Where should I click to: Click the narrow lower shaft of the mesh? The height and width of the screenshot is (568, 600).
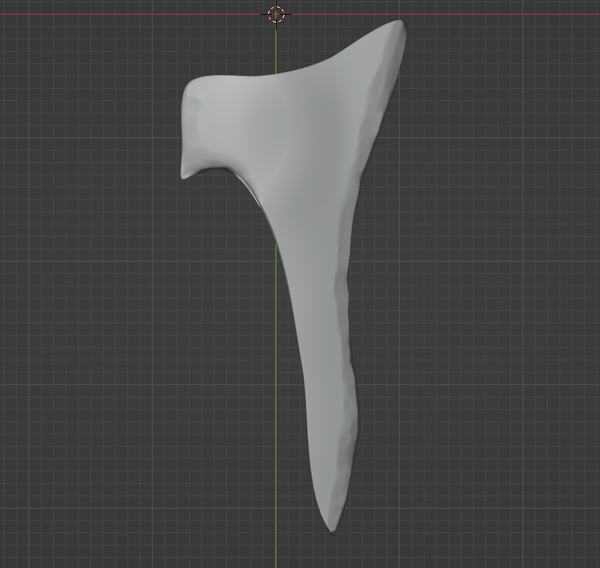pyautogui.click(x=325, y=380)
